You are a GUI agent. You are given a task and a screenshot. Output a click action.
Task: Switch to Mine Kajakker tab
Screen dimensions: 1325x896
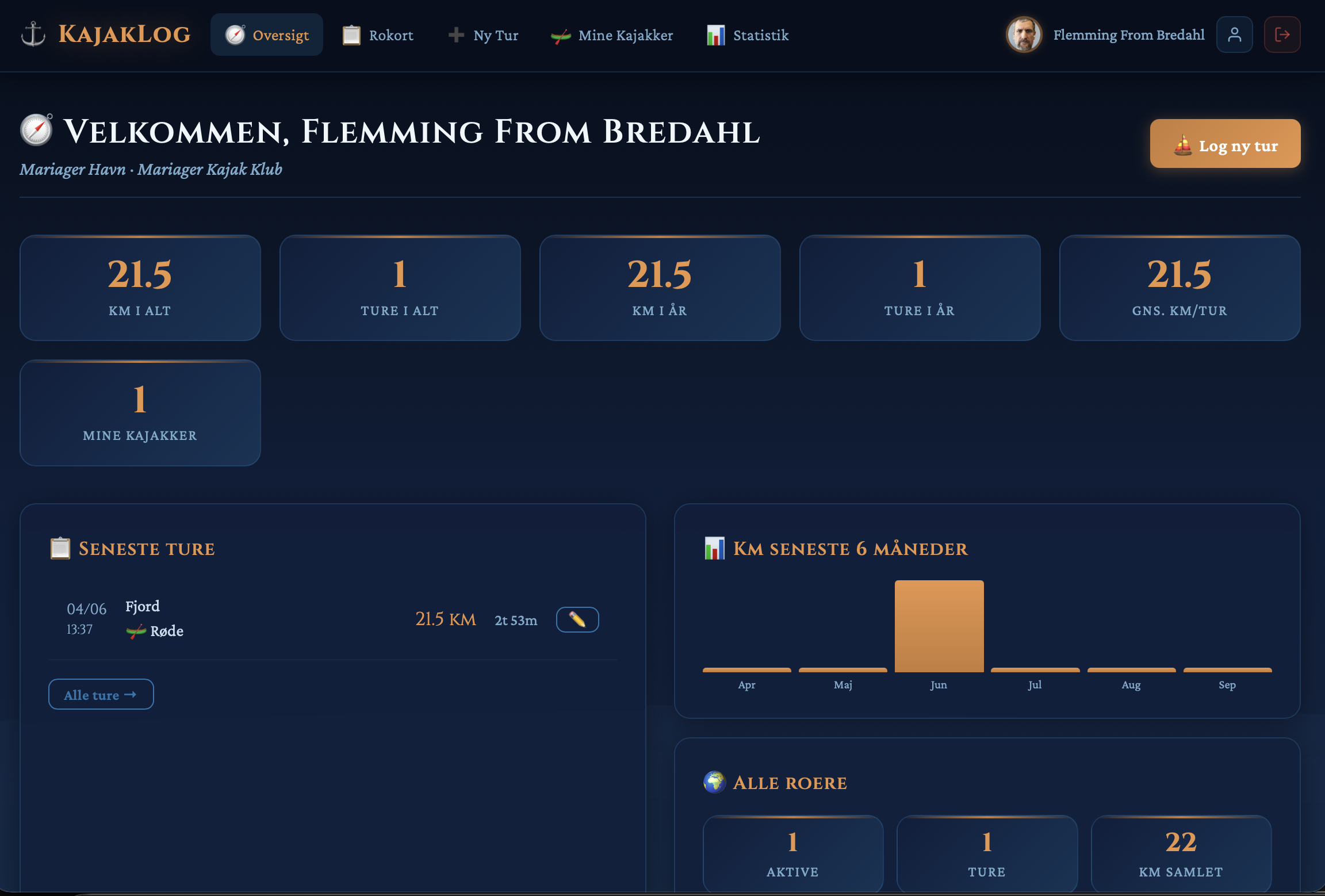click(612, 35)
